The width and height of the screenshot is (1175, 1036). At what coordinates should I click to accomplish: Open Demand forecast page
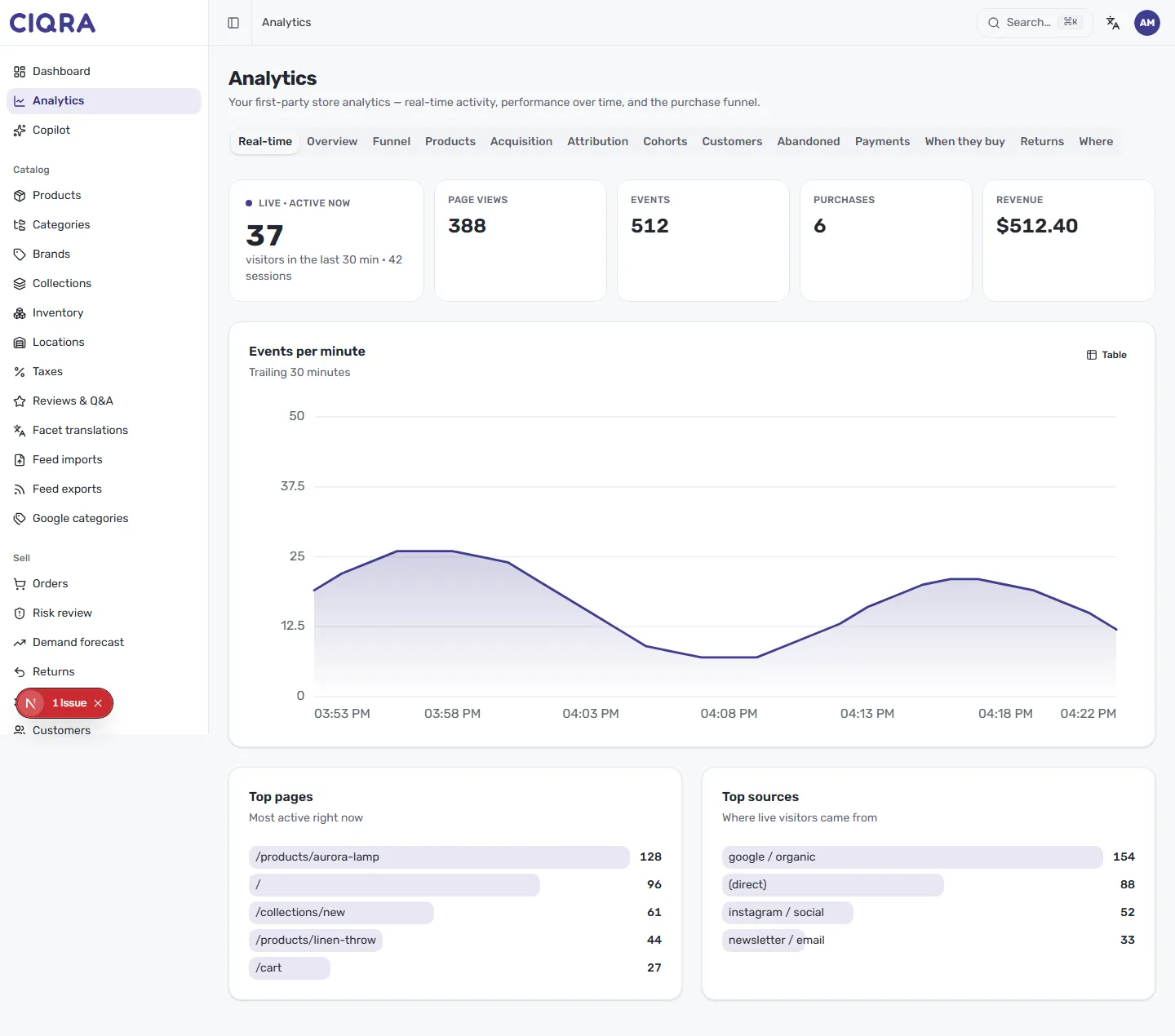pyautogui.click(x=104, y=643)
